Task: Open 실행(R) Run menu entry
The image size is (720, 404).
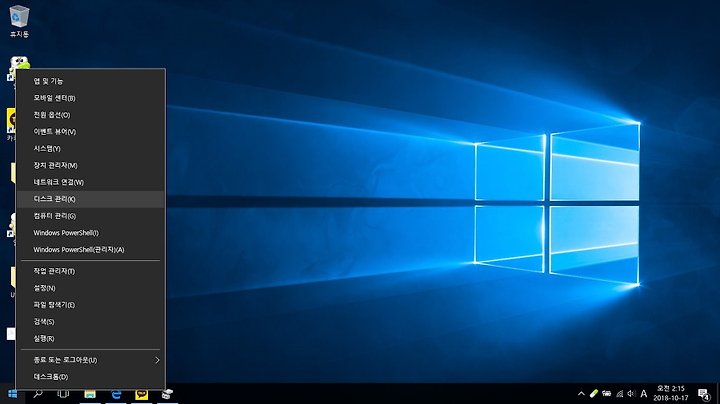Action: tap(90, 339)
